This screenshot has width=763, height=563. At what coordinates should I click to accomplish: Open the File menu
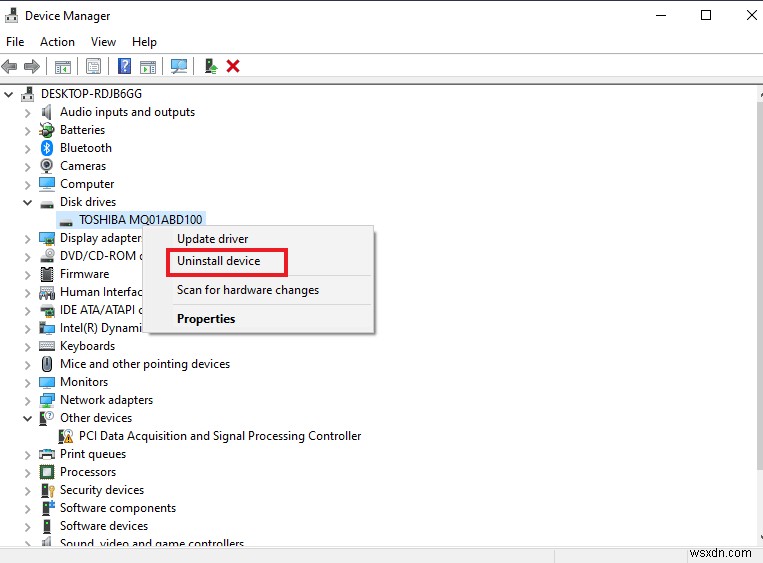tap(15, 42)
